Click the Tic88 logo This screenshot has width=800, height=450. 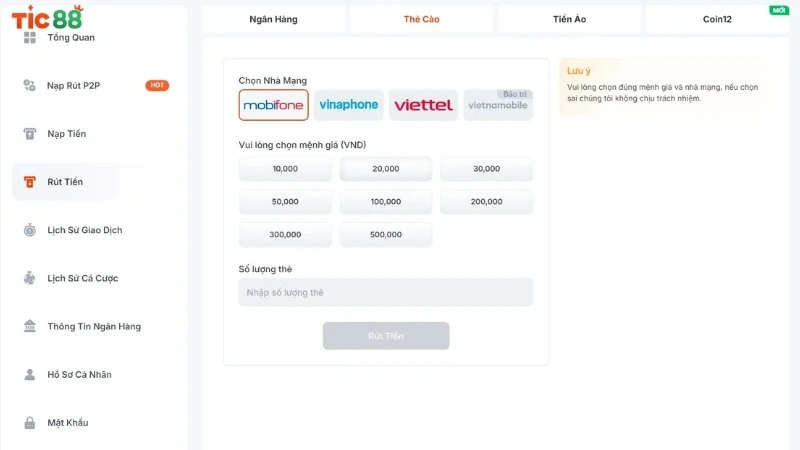47,17
